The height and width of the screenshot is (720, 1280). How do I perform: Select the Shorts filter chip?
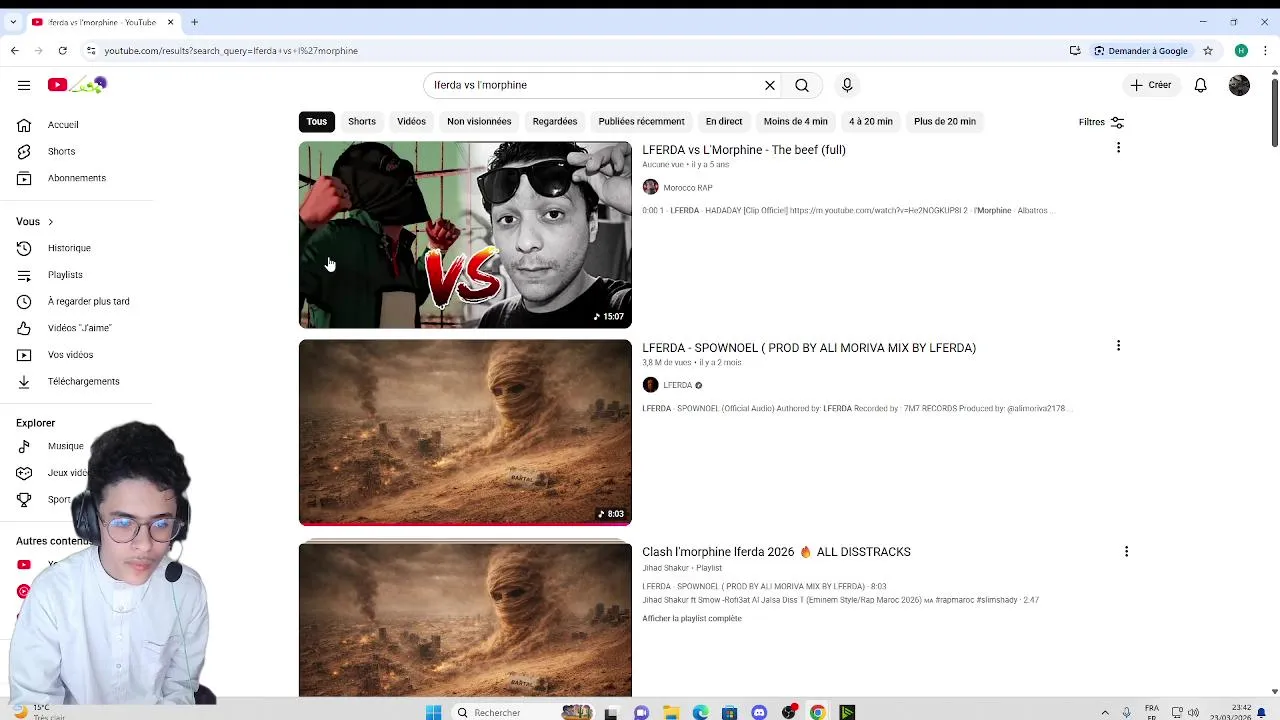pyautogui.click(x=362, y=121)
